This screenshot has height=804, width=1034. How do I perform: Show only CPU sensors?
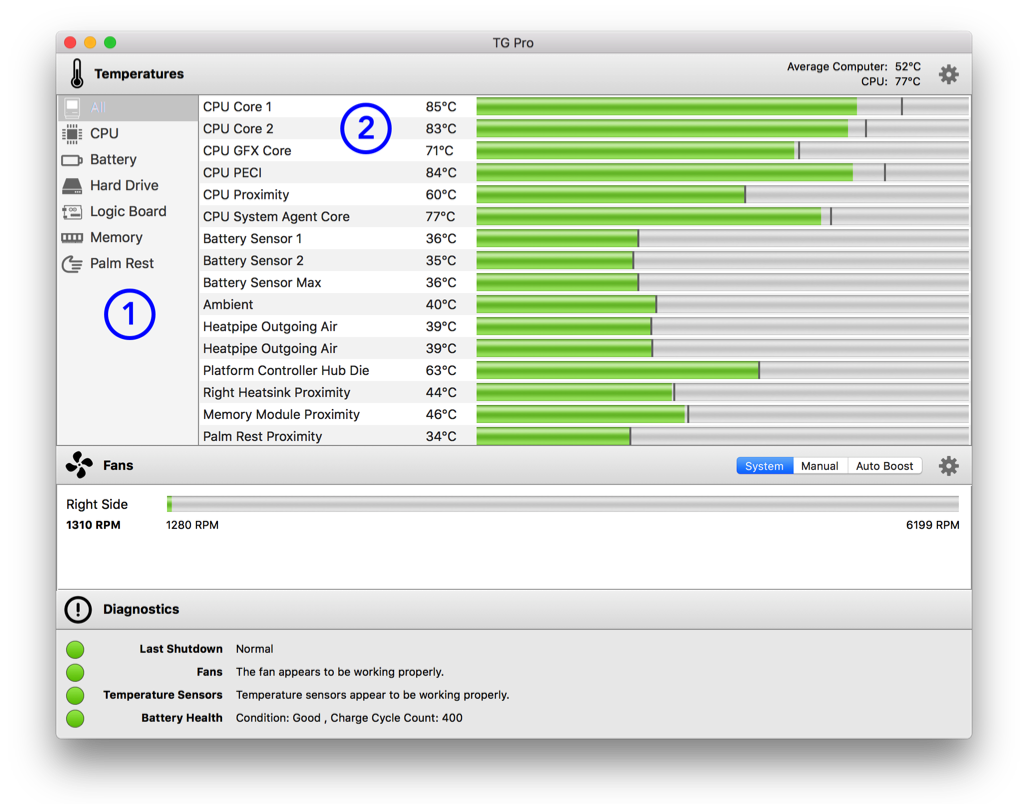click(x=127, y=133)
